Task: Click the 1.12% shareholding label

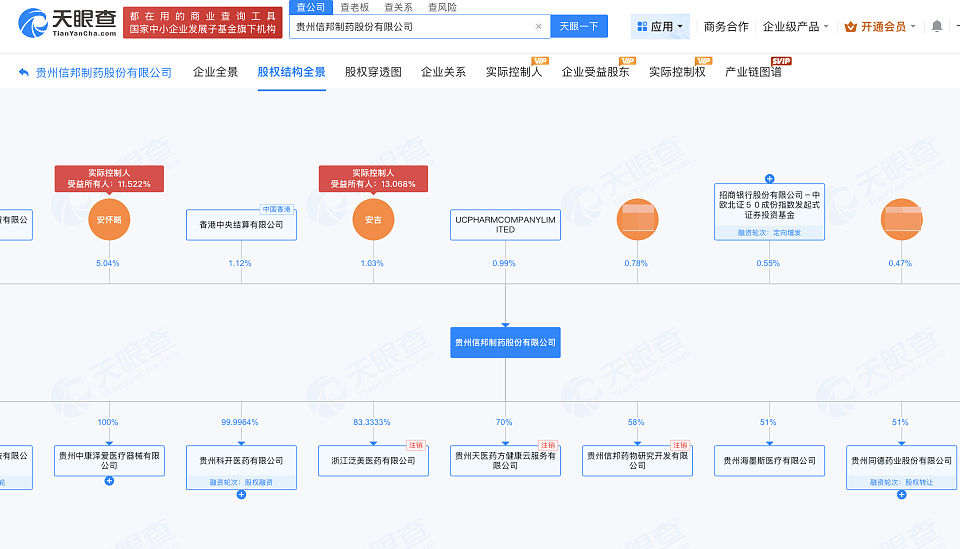Action: 240,263
